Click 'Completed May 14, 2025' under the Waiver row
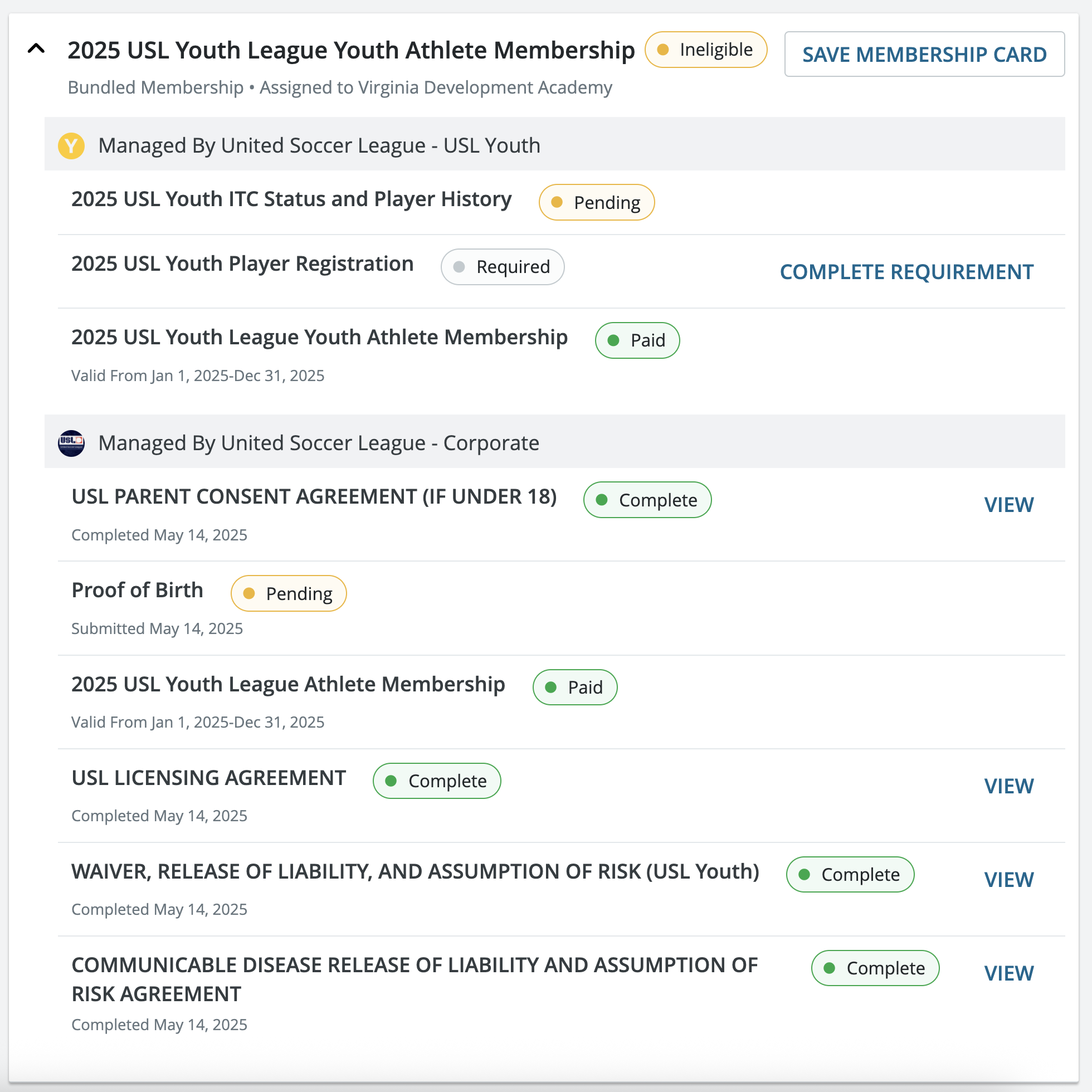This screenshot has height=1092, width=1092. click(x=159, y=909)
